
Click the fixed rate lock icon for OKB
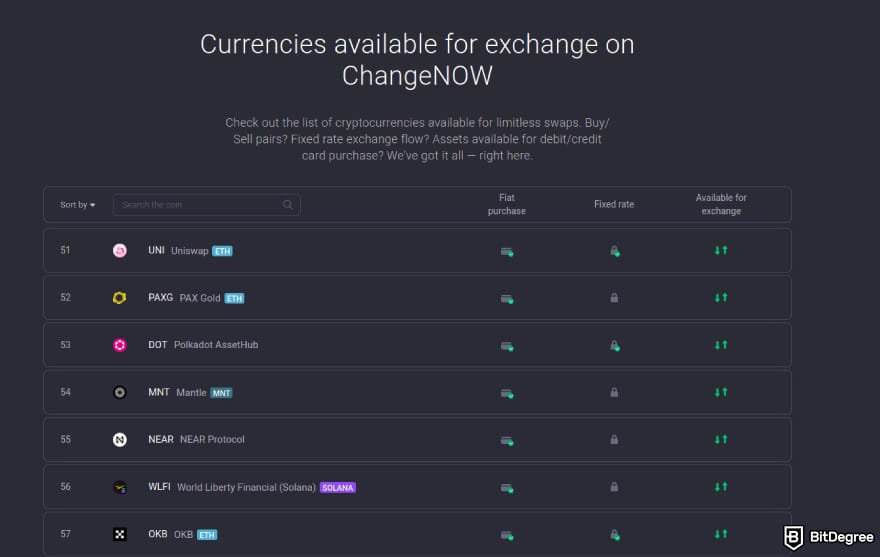pos(615,535)
